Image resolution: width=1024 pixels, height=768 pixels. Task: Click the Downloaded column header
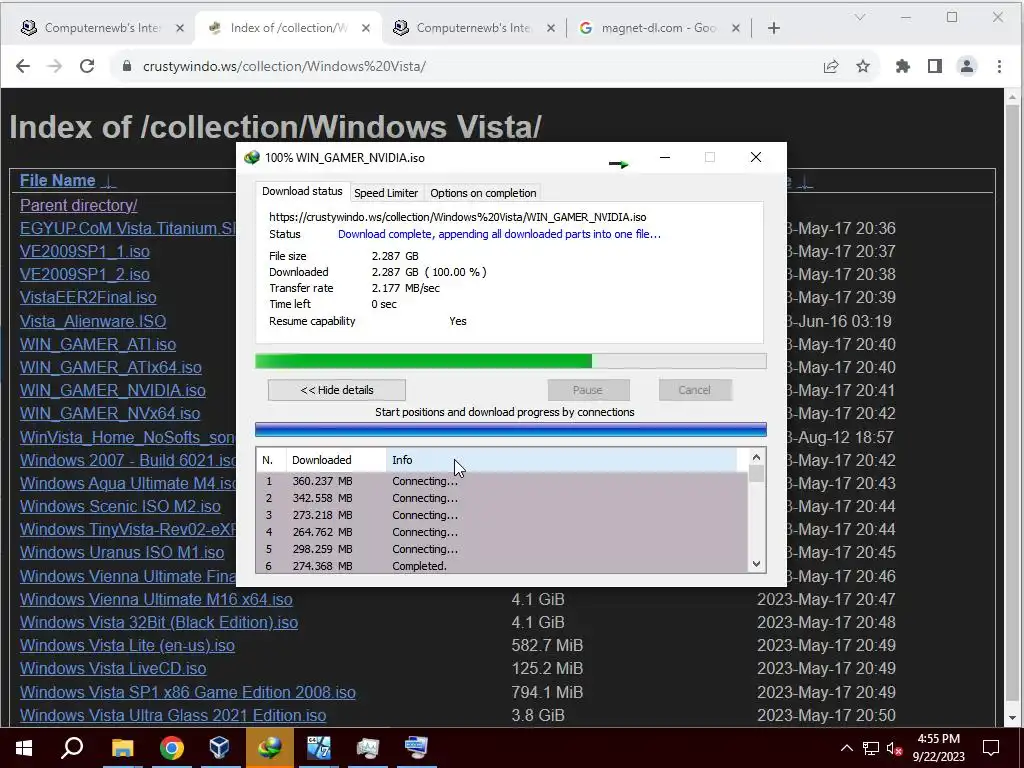(336, 460)
